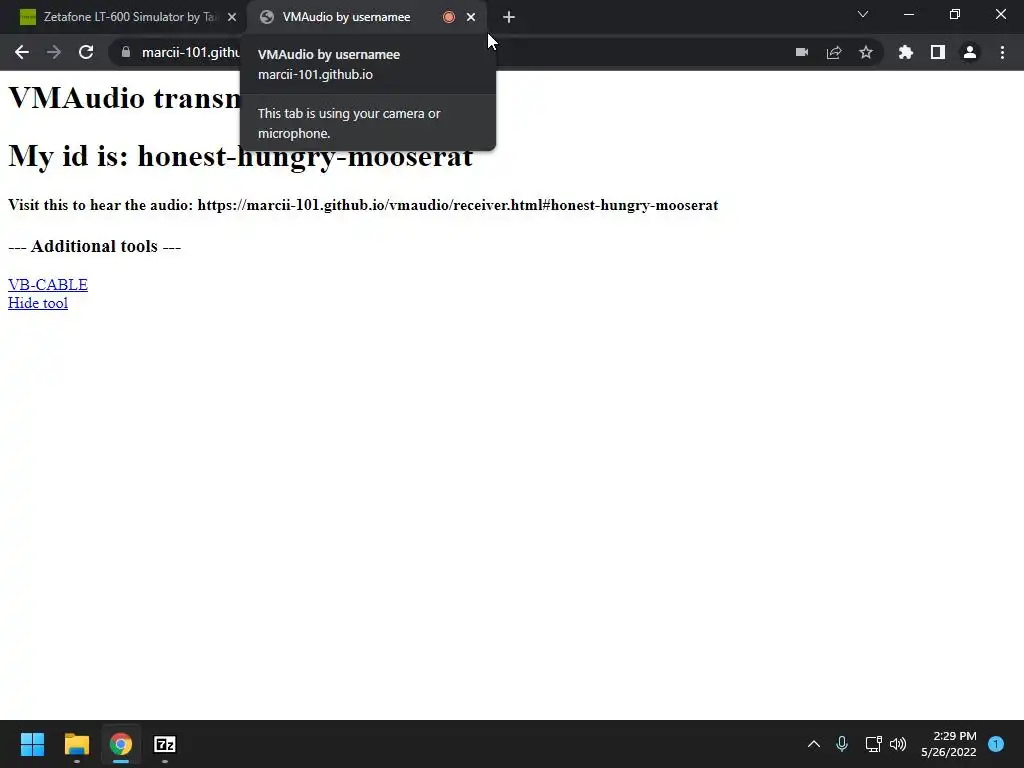Go back using the browser back arrow
The height and width of the screenshot is (768, 1024).
22,52
